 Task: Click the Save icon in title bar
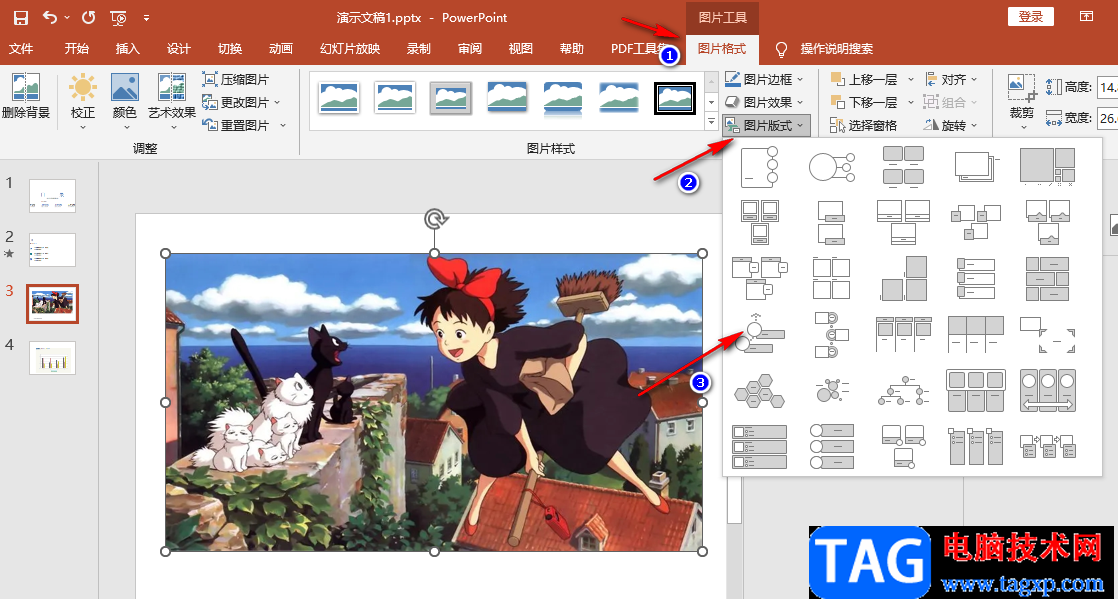[21, 18]
